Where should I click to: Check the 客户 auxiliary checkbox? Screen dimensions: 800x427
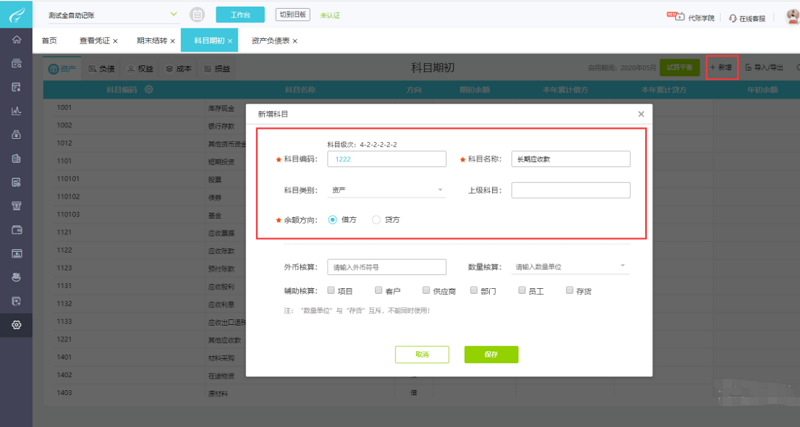point(379,290)
